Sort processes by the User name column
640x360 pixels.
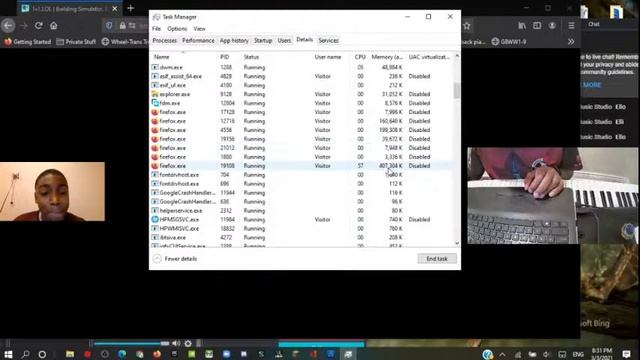328,57
